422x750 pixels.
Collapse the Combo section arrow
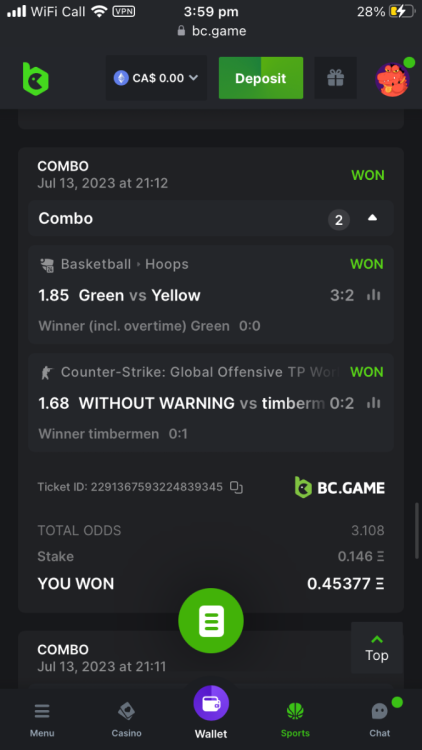(372, 219)
